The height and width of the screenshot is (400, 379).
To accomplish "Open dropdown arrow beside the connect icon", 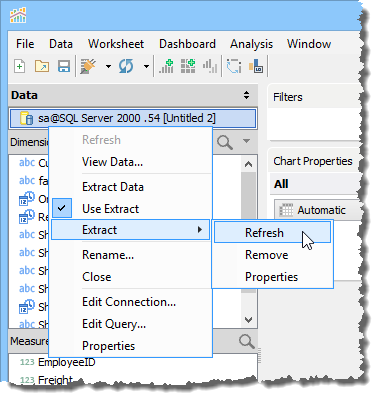I will tap(108, 67).
